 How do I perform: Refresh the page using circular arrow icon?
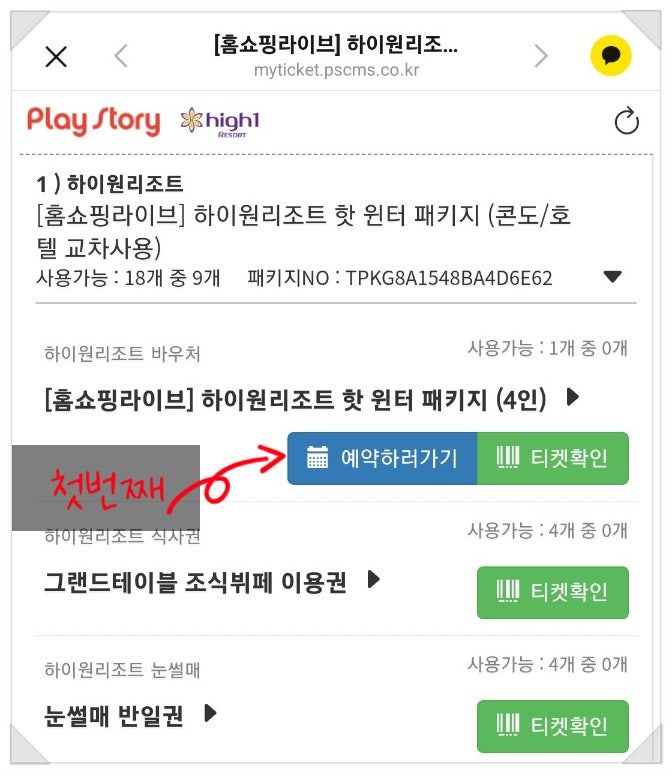click(x=626, y=121)
